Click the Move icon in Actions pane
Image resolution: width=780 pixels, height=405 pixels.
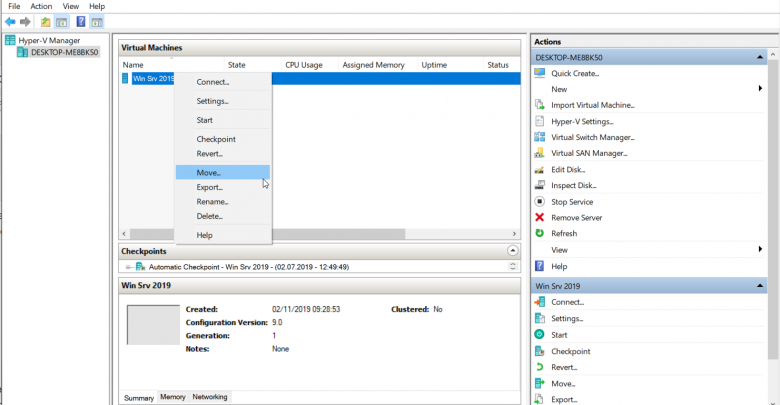[x=539, y=383]
